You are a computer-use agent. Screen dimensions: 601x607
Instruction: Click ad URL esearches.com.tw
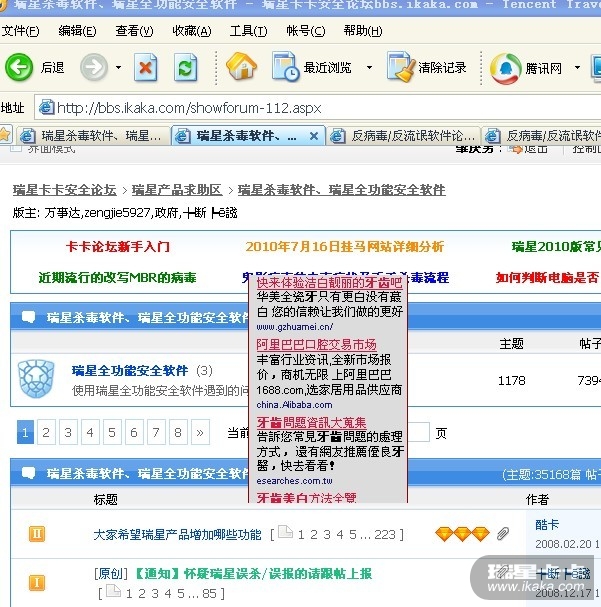[294, 481]
